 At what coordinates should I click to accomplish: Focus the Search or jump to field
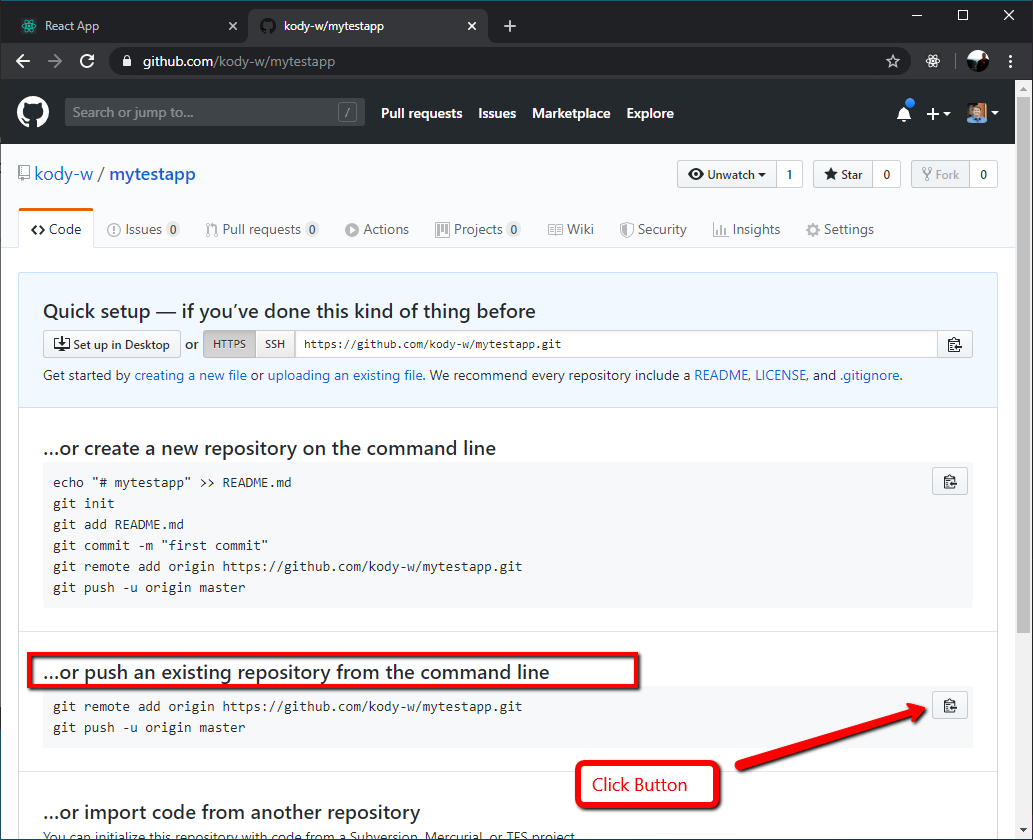pyautogui.click(x=215, y=112)
